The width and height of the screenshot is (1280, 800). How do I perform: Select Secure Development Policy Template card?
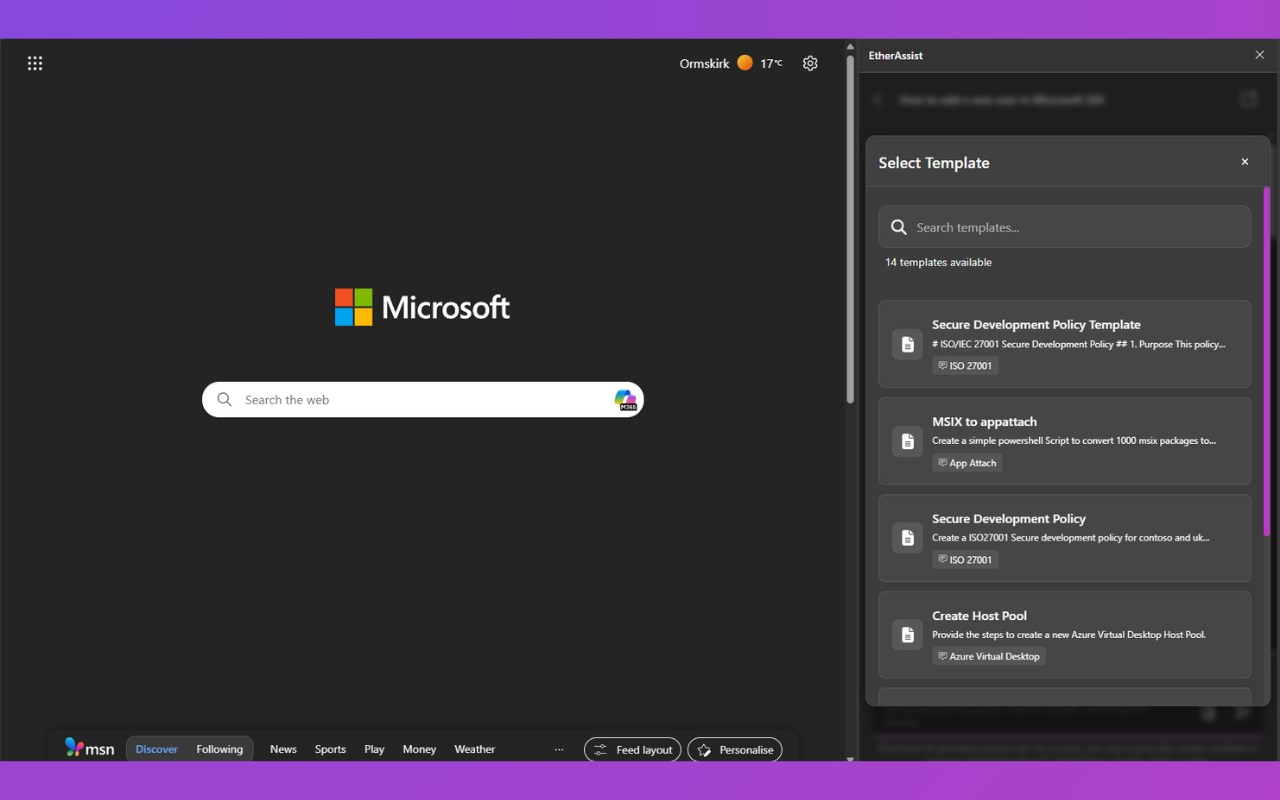pyautogui.click(x=1065, y=344)
